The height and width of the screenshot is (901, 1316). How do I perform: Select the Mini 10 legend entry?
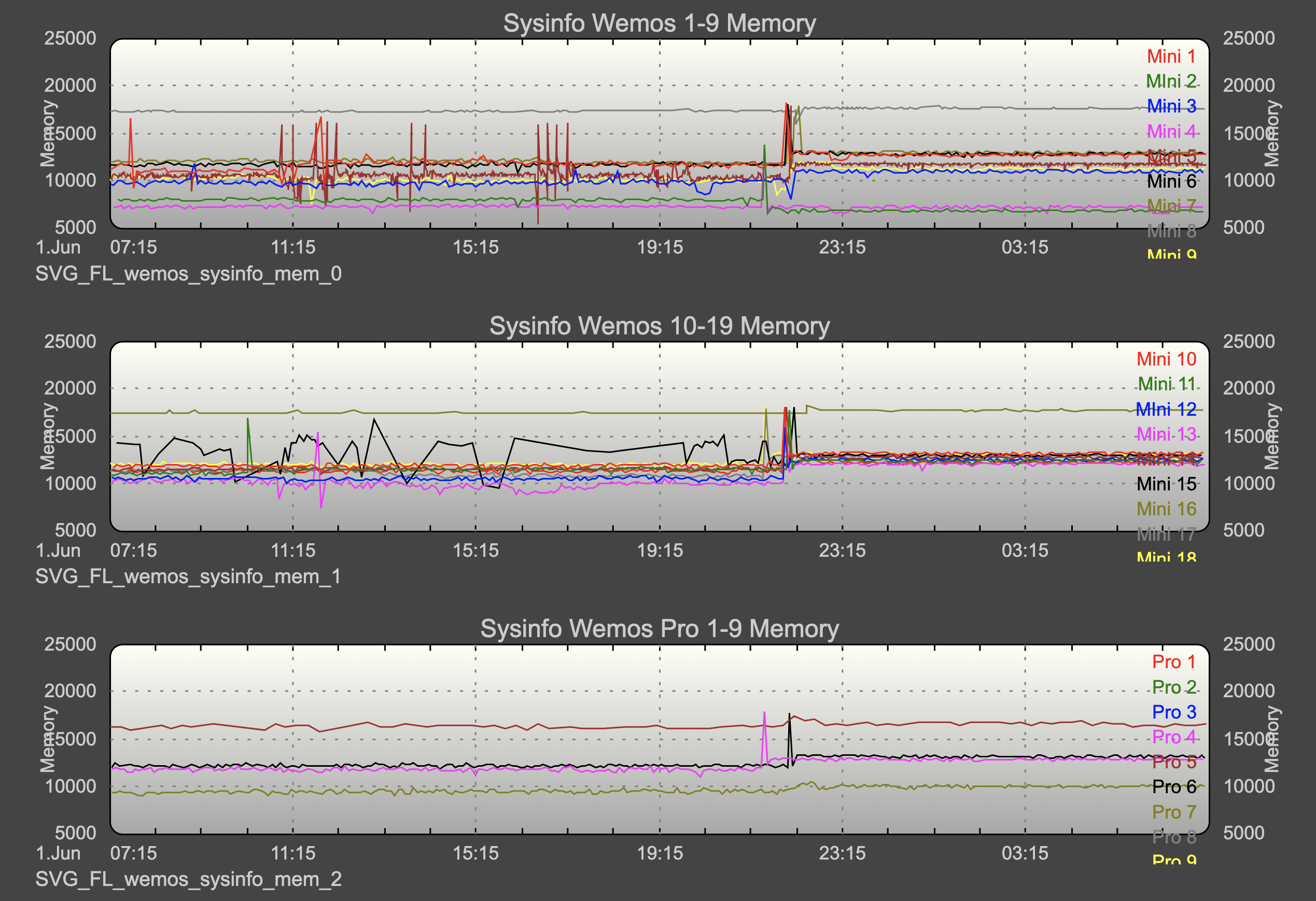click(x=1166, y=359)
